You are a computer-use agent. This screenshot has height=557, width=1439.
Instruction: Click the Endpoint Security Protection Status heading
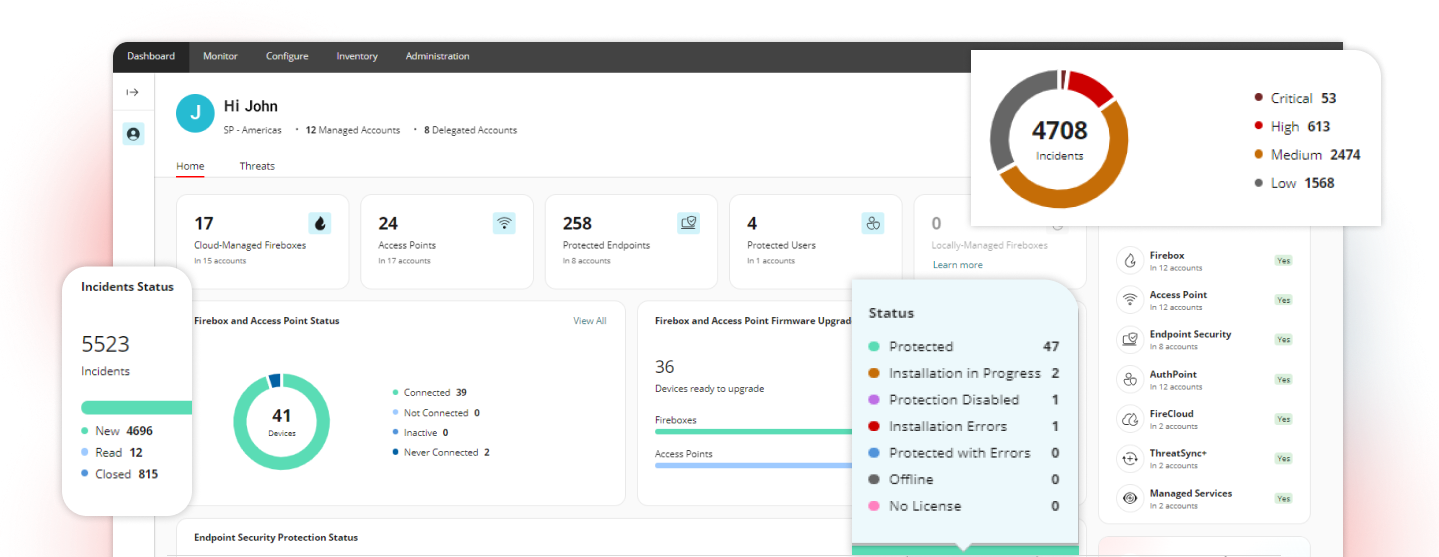(276, 537)
